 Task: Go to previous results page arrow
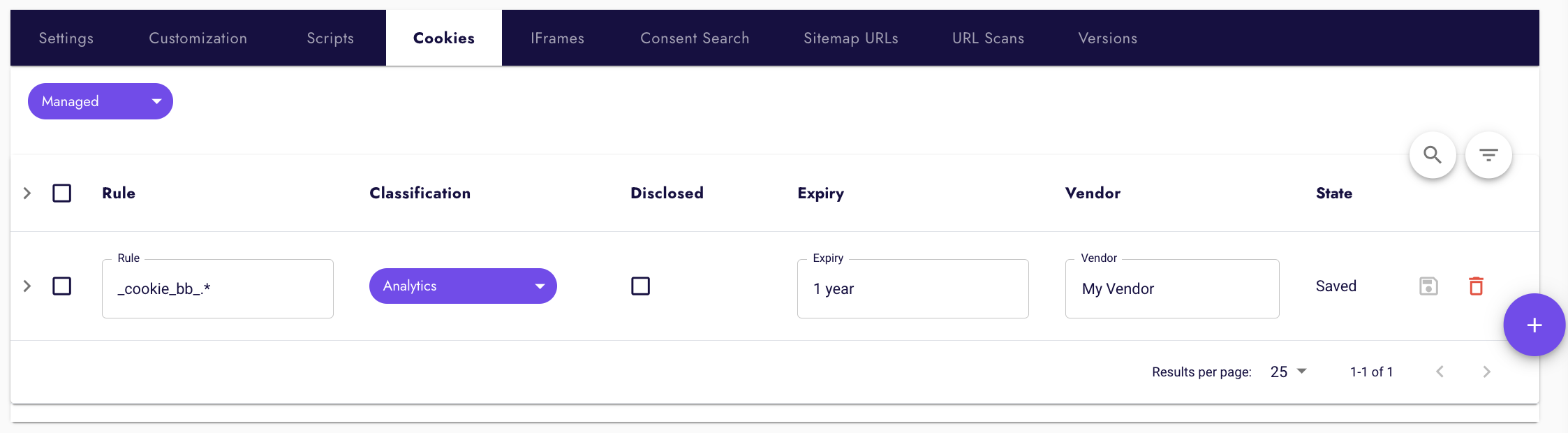(x=1440, y=372)
